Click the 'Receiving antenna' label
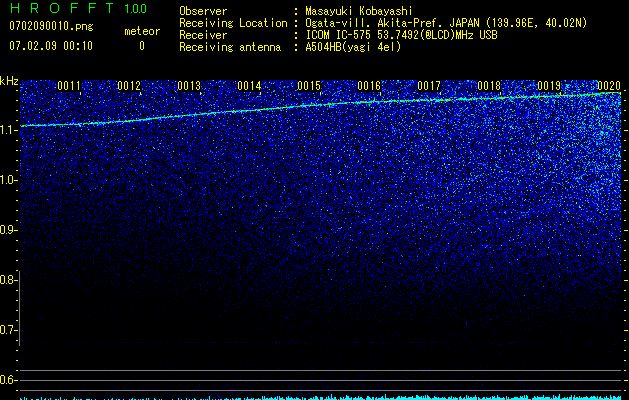The width and height of the screenshot is (629, 400). click(230, 47)
